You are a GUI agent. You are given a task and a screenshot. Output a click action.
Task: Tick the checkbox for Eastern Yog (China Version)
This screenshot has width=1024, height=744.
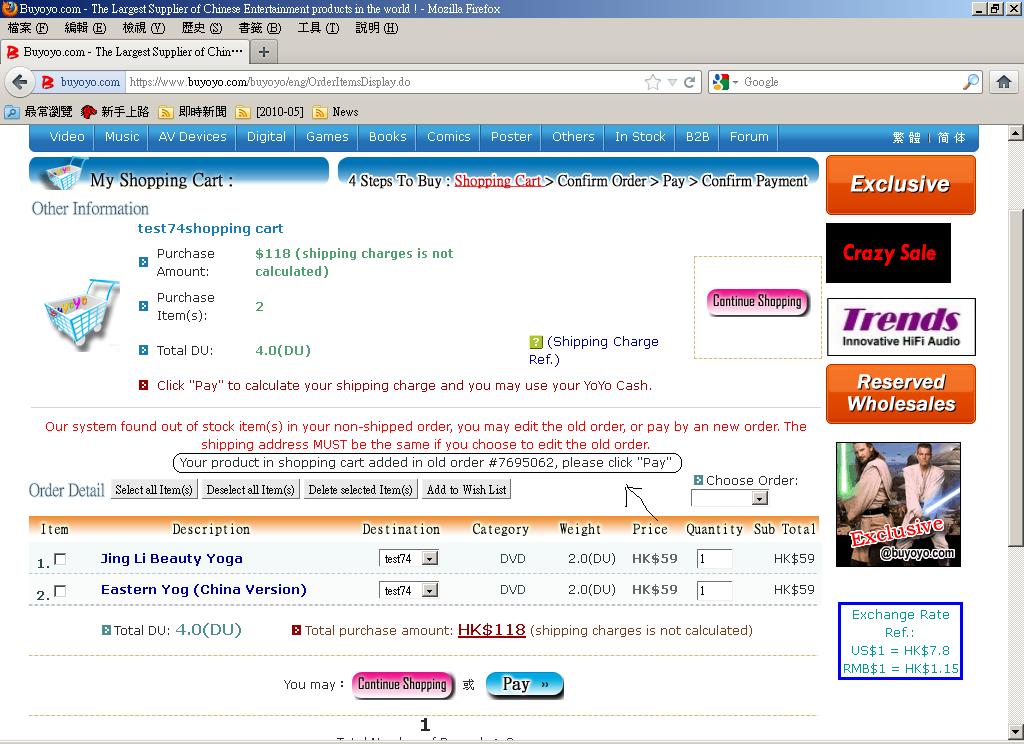60,591
